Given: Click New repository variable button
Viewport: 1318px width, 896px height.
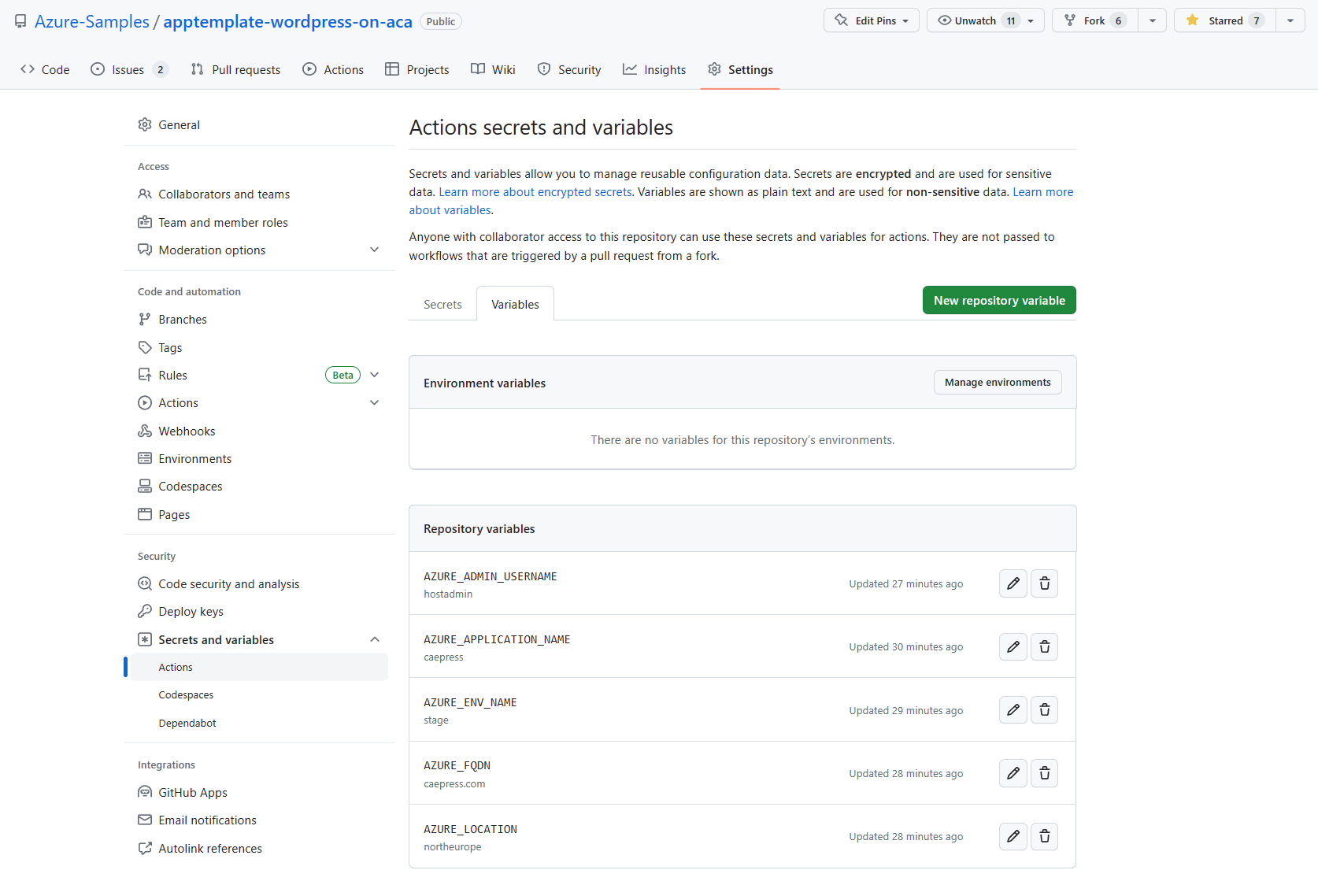Looking at the screenshot, I should coord(999,300).
